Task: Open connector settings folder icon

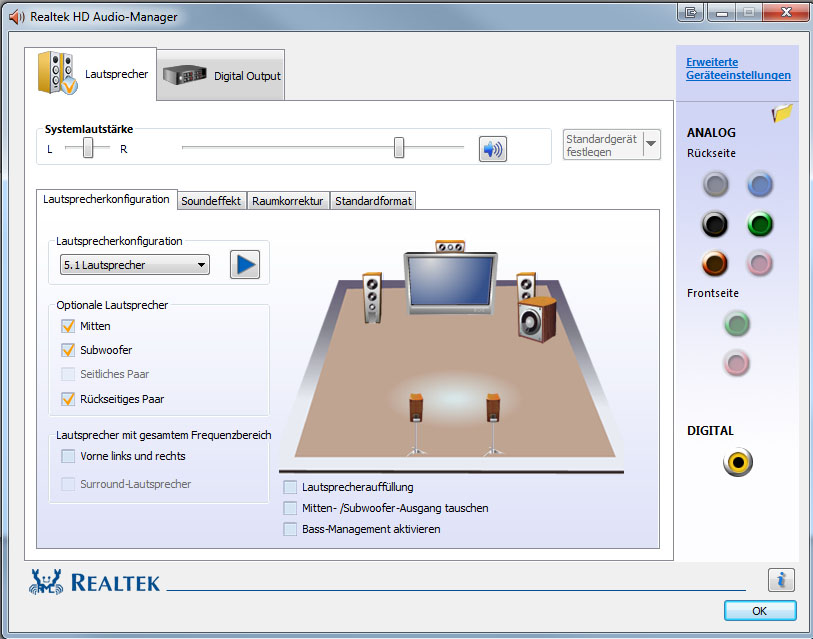Action: (782, 113)
